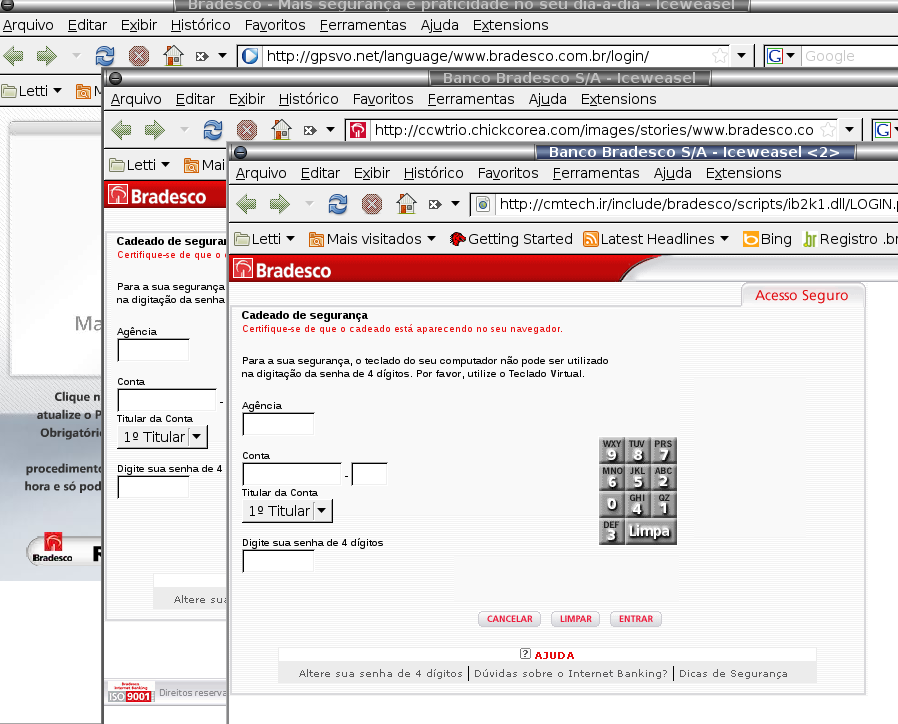Screen dimensions: 898x724
Task: Click virtual keypad key 9 WXY
Action: coord(612,450)
